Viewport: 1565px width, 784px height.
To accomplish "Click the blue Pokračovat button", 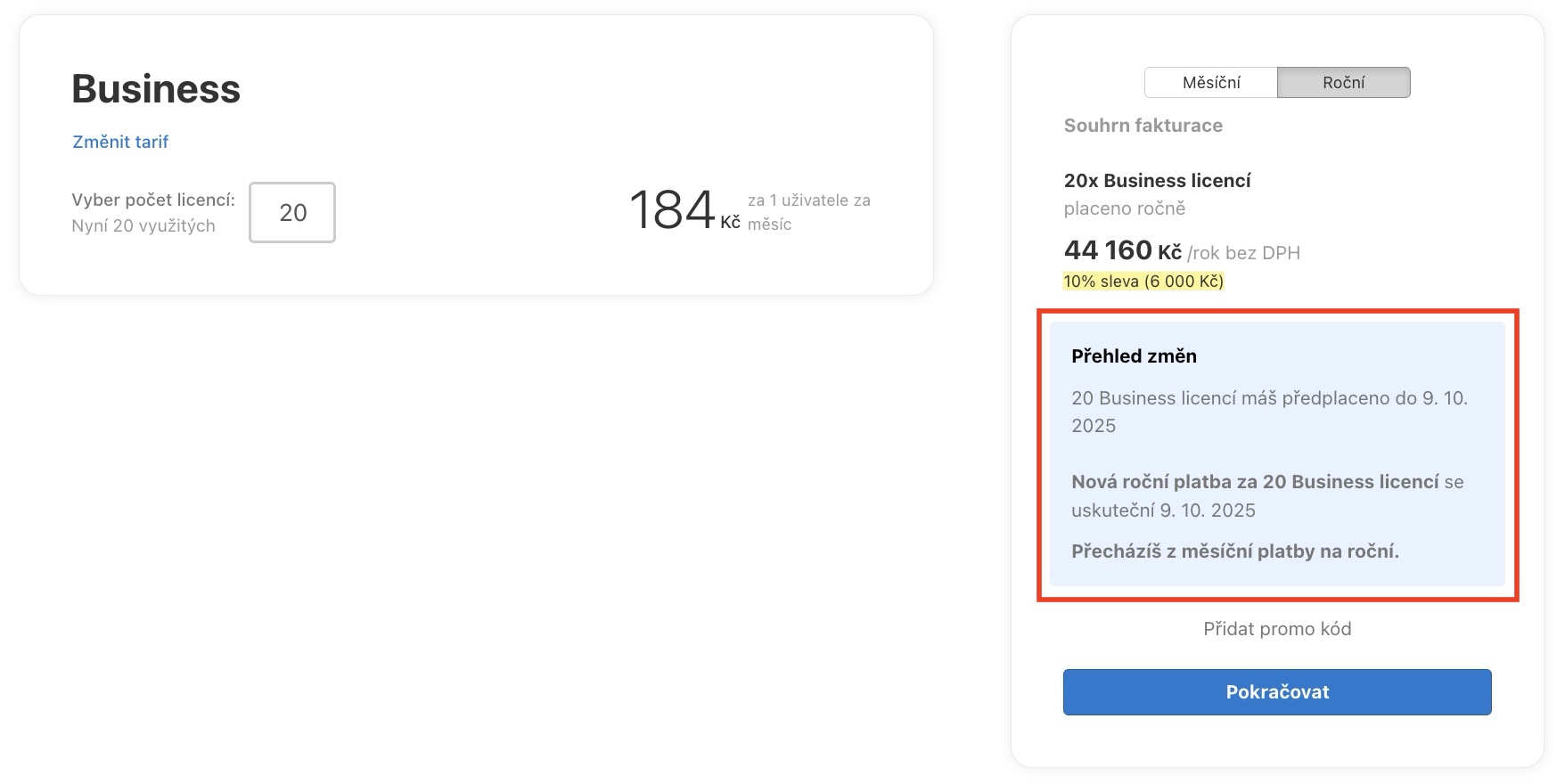I will 1277,692.
